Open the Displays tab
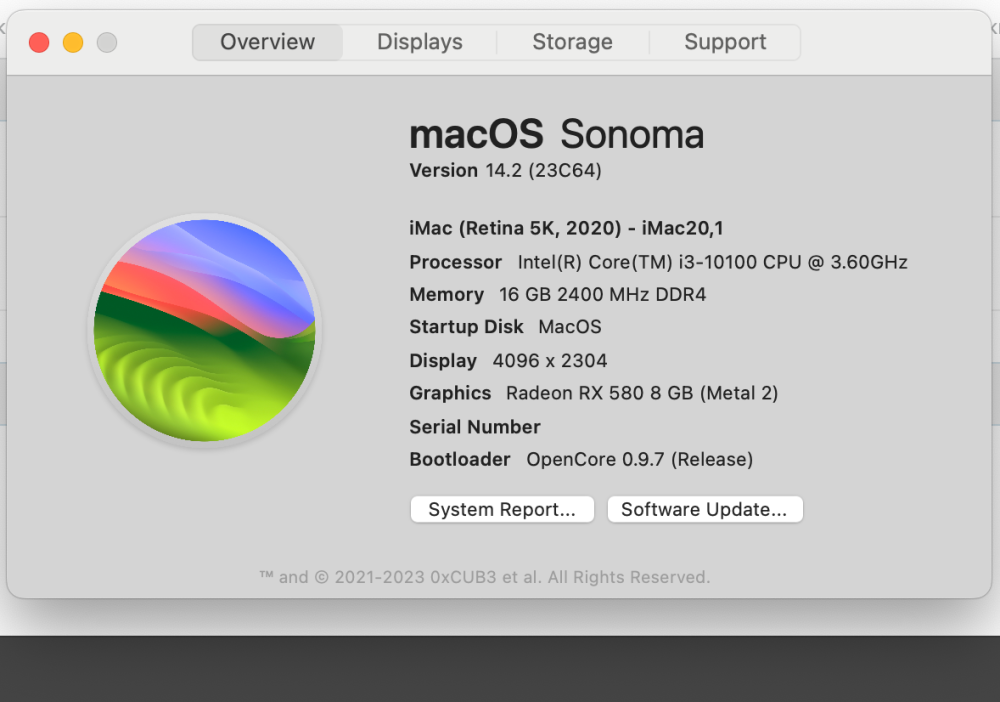 pyautogui.click(x=420, y=42)
